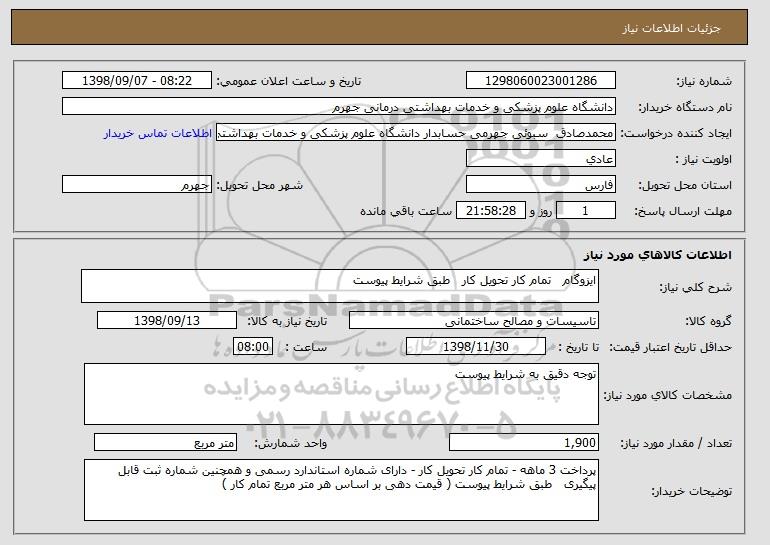The image size is (770, 545).
Task: Click the label گروه کالا
Action: tap(709, 321)
